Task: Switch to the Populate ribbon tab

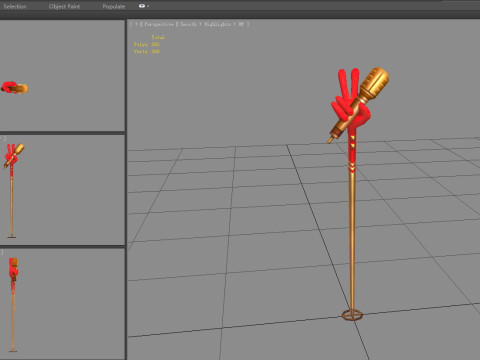Action: (114, 6)
